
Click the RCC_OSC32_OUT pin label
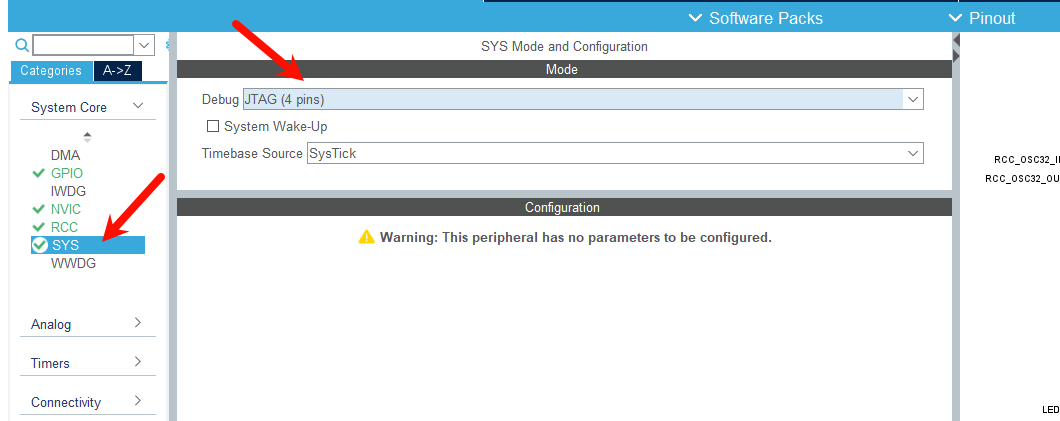[x=1022, y=179]
